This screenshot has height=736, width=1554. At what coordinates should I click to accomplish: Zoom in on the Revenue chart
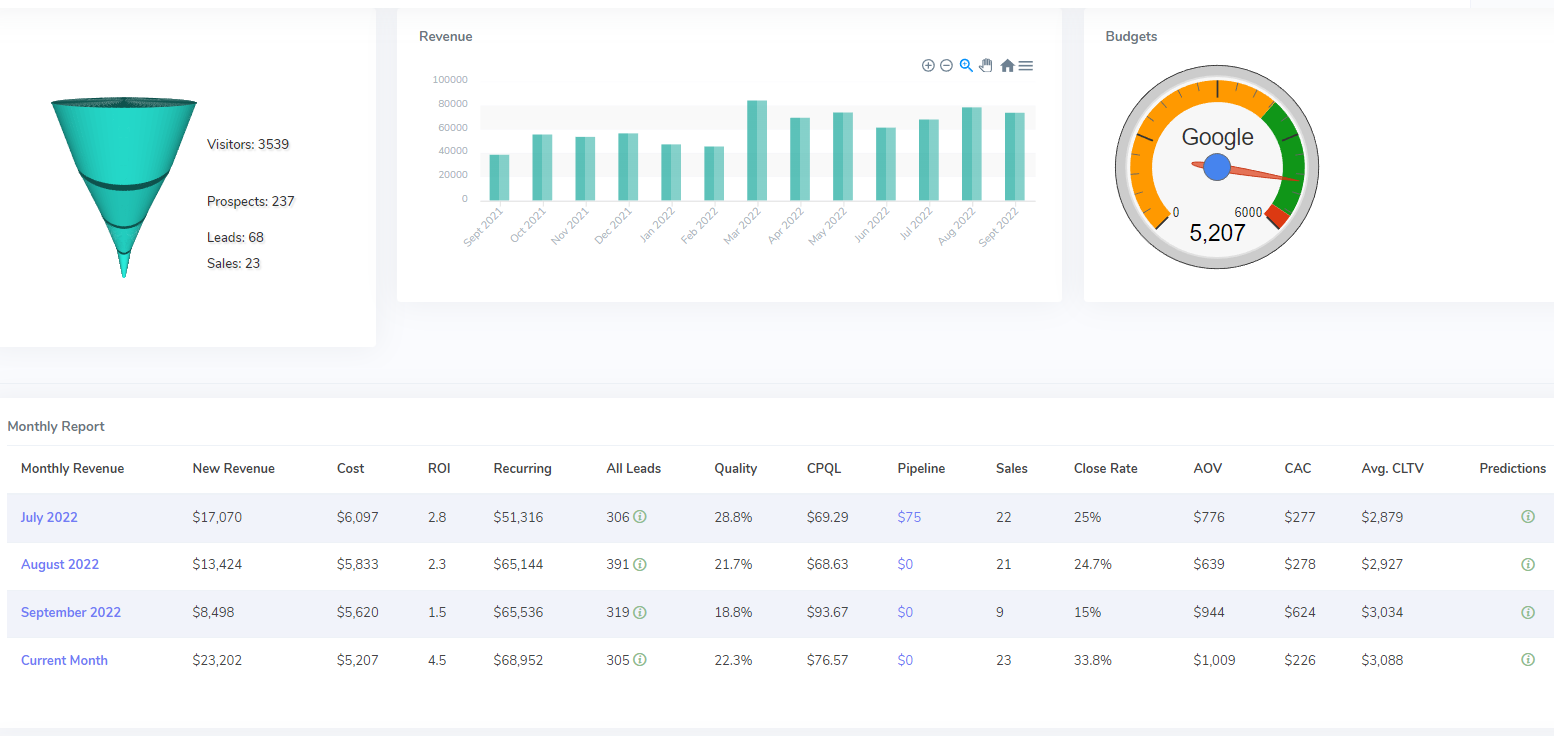[x=927, y=65]
